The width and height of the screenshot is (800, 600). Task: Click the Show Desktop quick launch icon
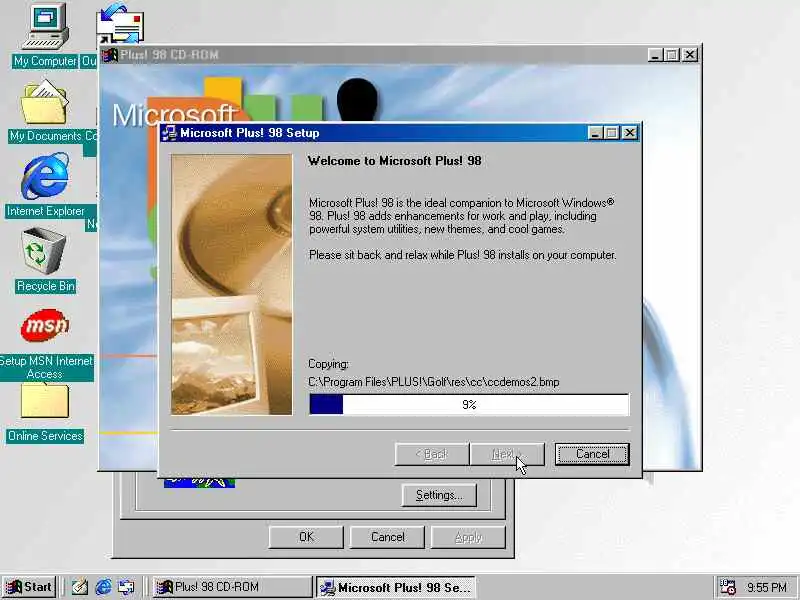coord(80,587)
